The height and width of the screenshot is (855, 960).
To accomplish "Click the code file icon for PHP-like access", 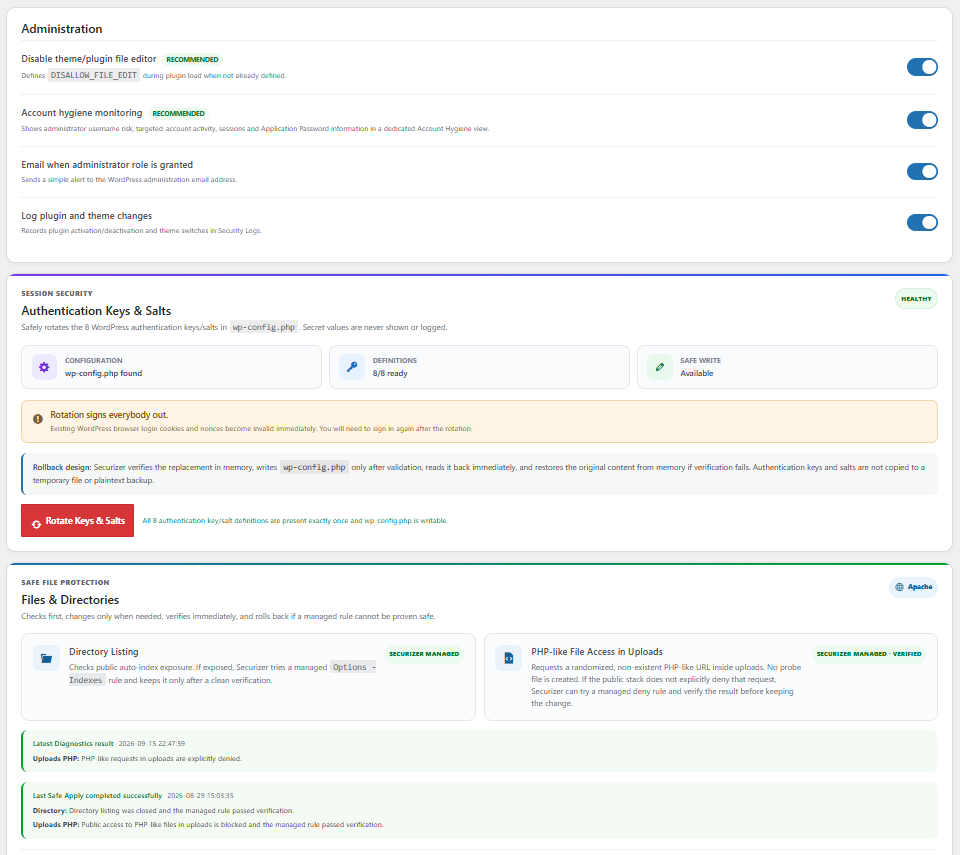I will (509, 658).
